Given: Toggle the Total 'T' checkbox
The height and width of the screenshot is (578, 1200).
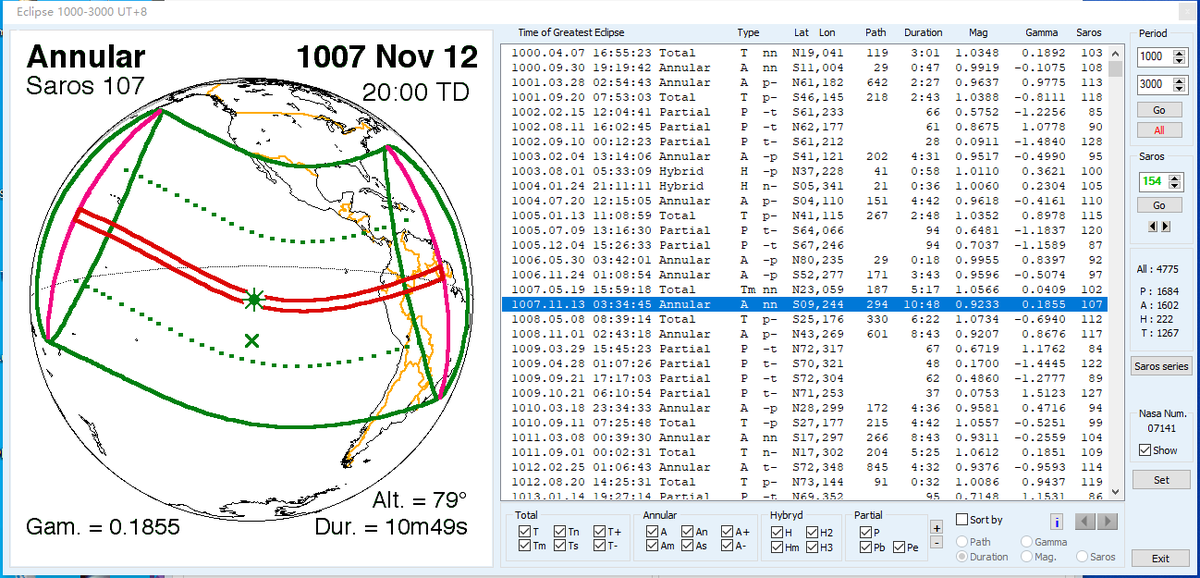Looking at the screenshot, I should (x=525, y=532).
